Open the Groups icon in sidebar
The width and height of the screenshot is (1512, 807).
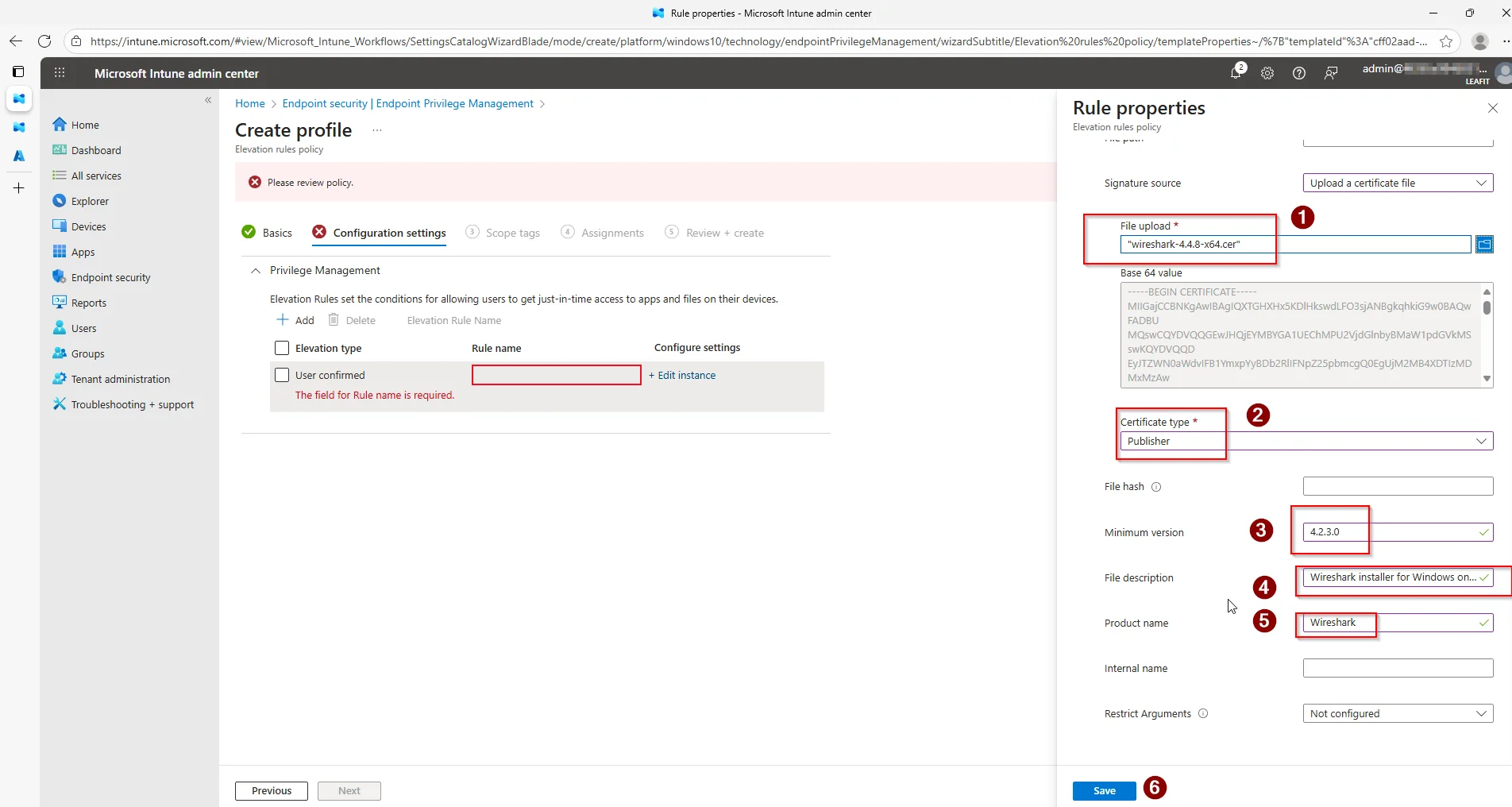click(60, 353)
